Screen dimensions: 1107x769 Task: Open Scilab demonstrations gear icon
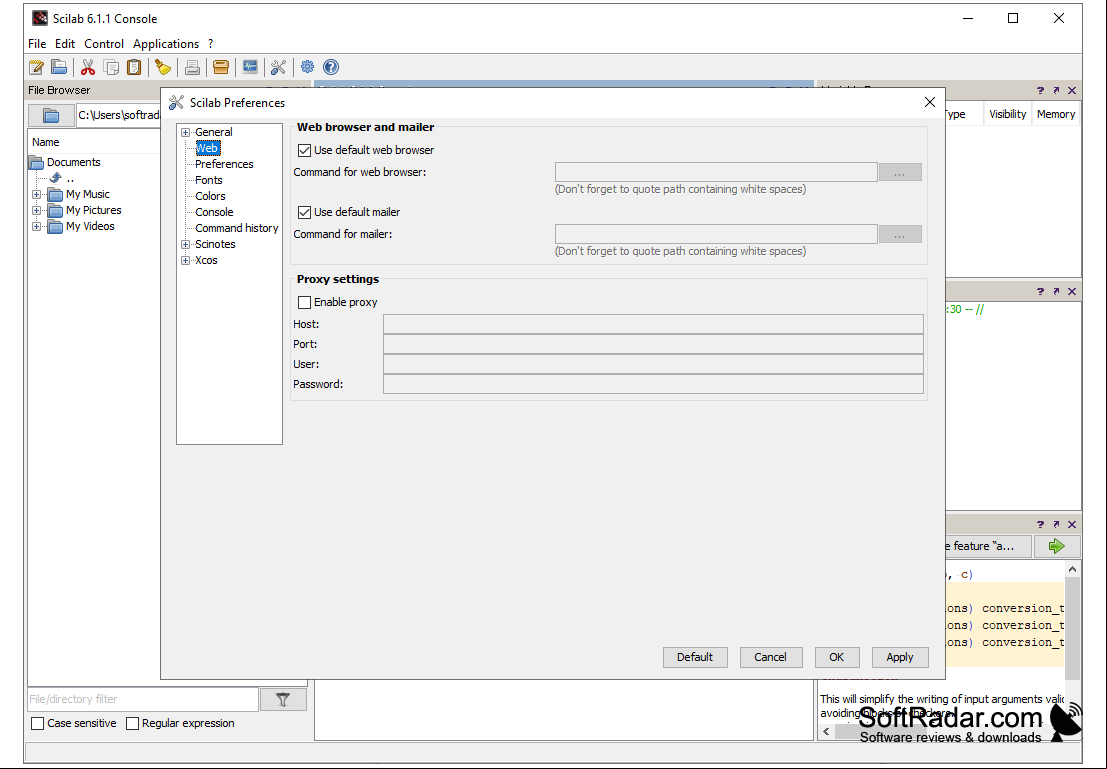[307, 67]
